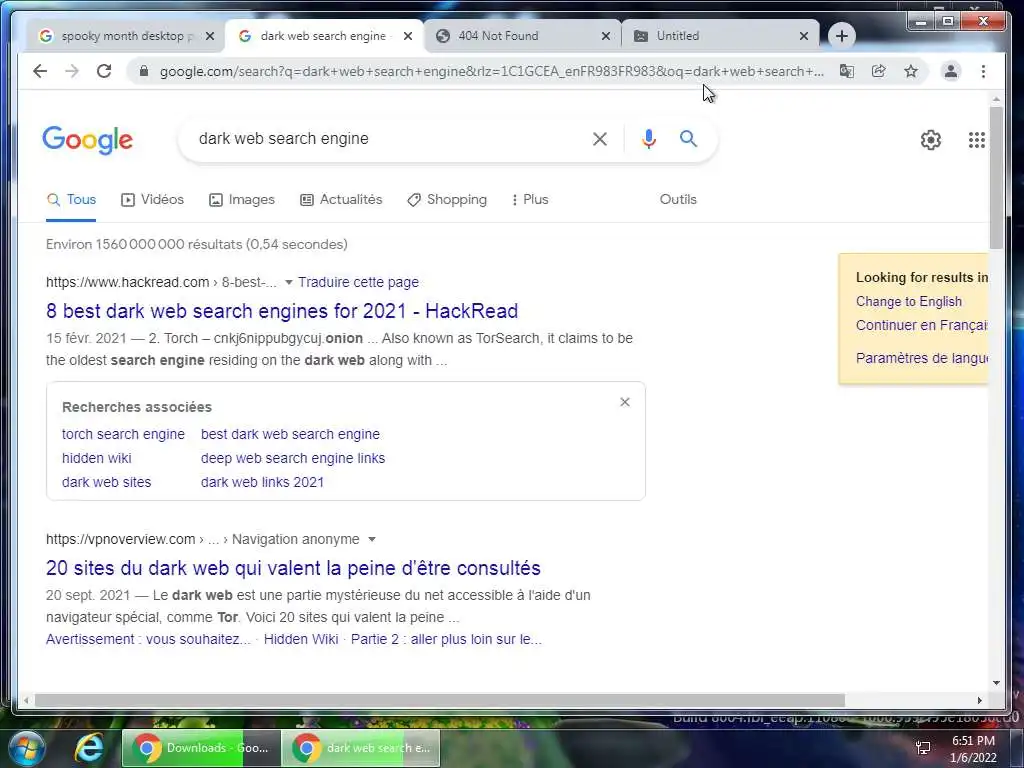Select the Tous results filter
Image resolution: width=1024 pixels, height=768 pixels.
click(x=71, y=200)
